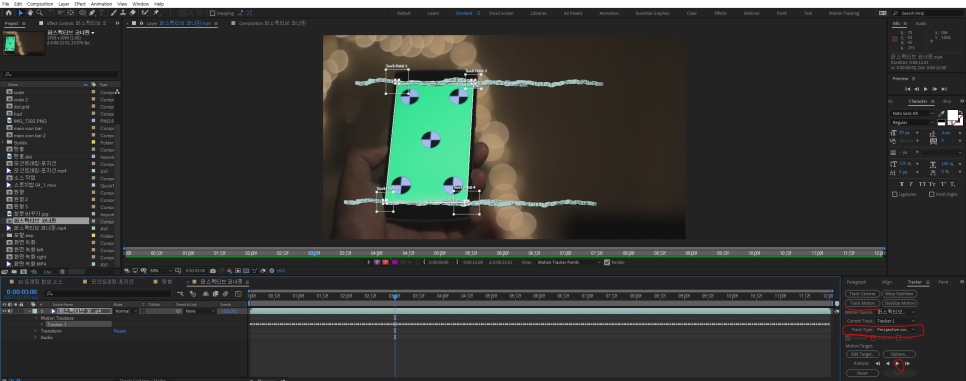Image resolution: width=966 pixels, height=381 pixels.
Task: Switch to the Align panel tab
Action: tap(887, 282)
